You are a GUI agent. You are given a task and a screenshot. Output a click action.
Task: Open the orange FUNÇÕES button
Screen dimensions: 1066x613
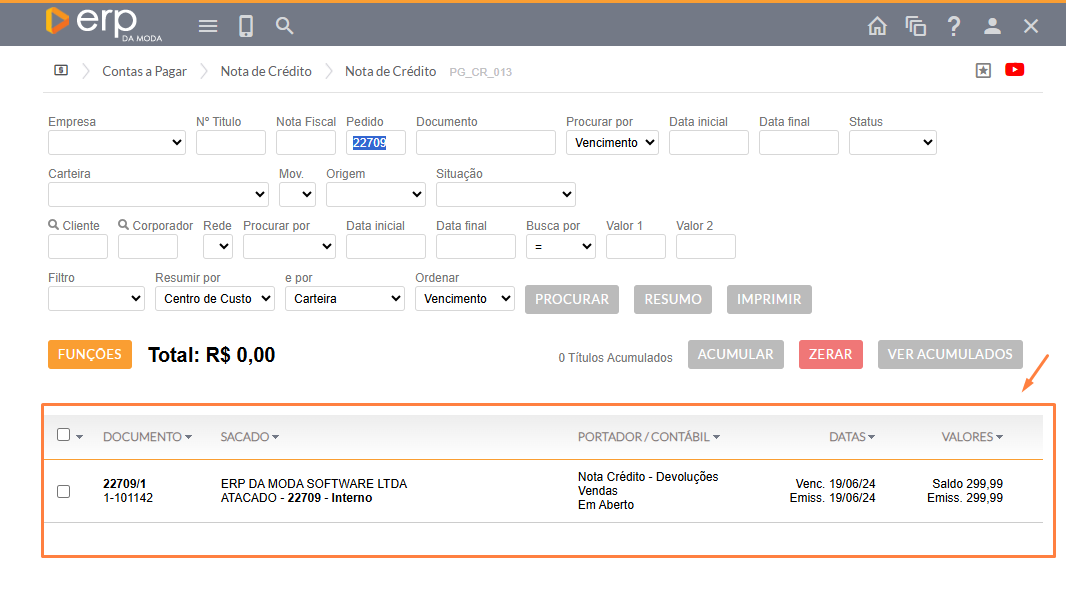[x=89, y=354]
